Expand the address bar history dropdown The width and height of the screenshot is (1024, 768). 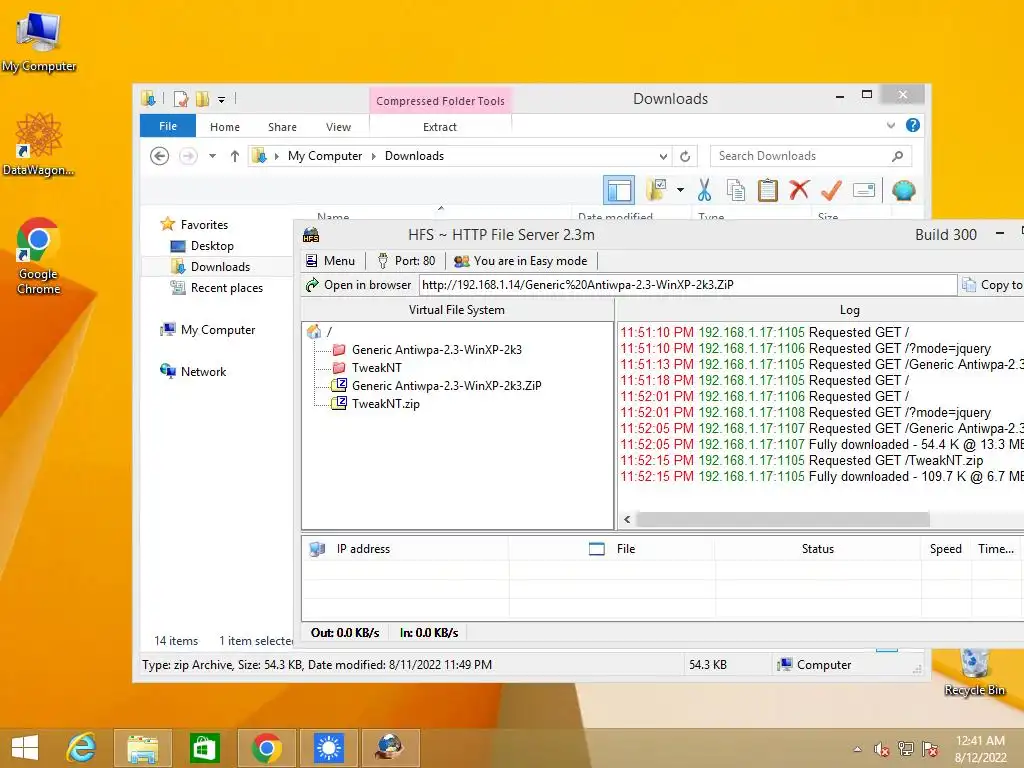[x=663, y=156]
